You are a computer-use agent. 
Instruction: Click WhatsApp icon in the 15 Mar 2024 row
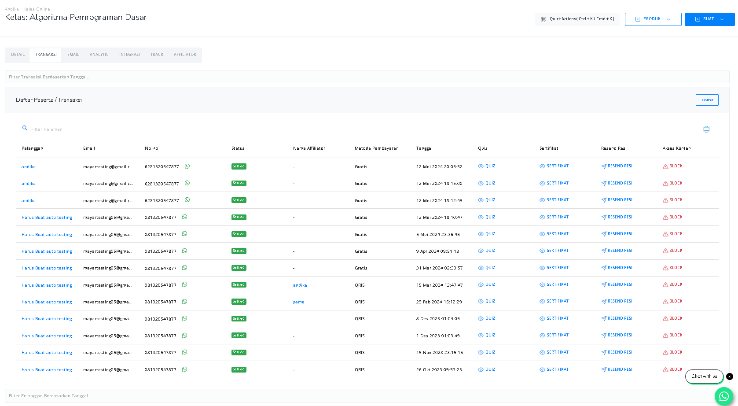(x=184, y=285)
